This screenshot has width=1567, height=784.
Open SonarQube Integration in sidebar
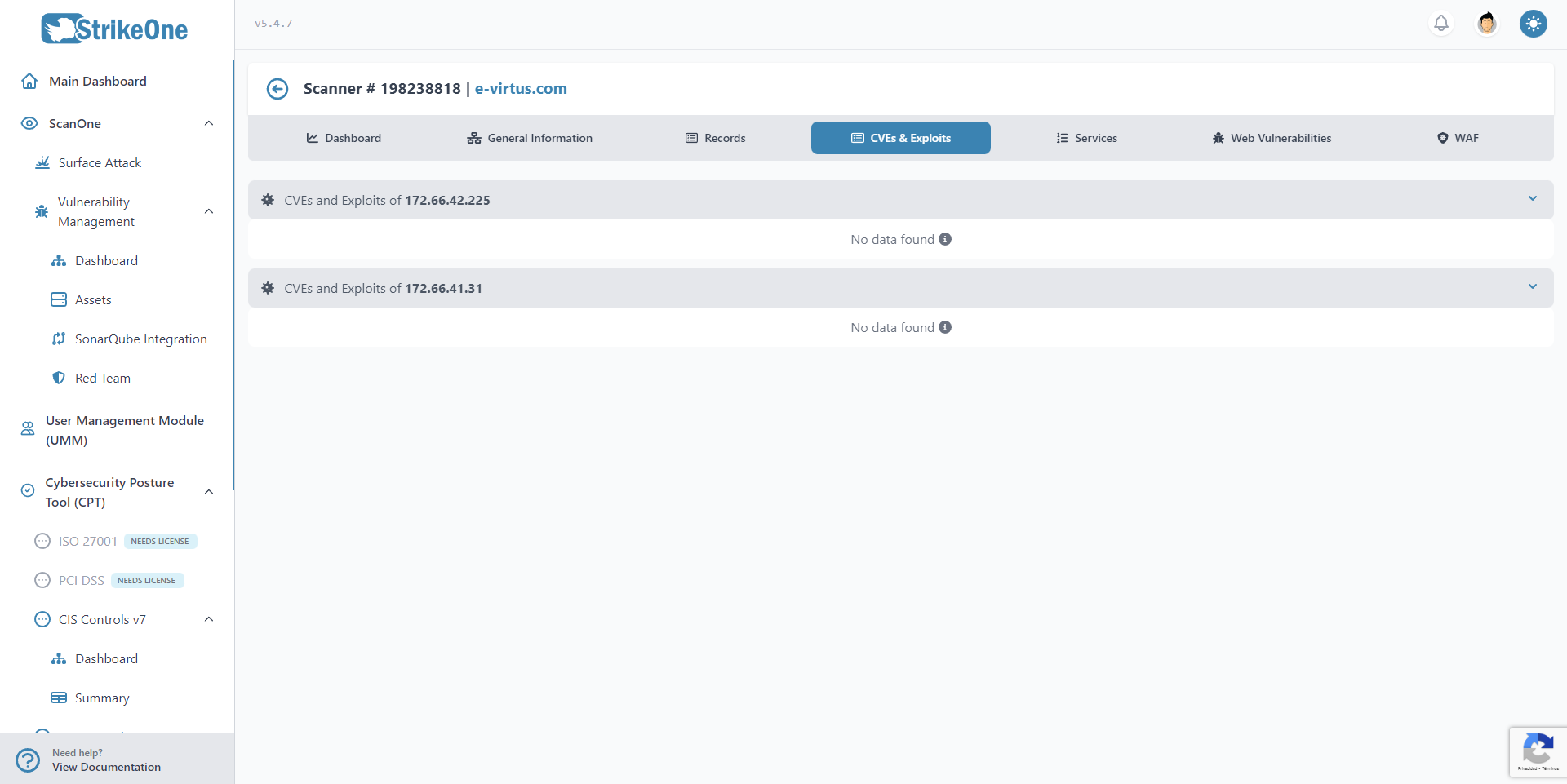[x=140, y=339]
